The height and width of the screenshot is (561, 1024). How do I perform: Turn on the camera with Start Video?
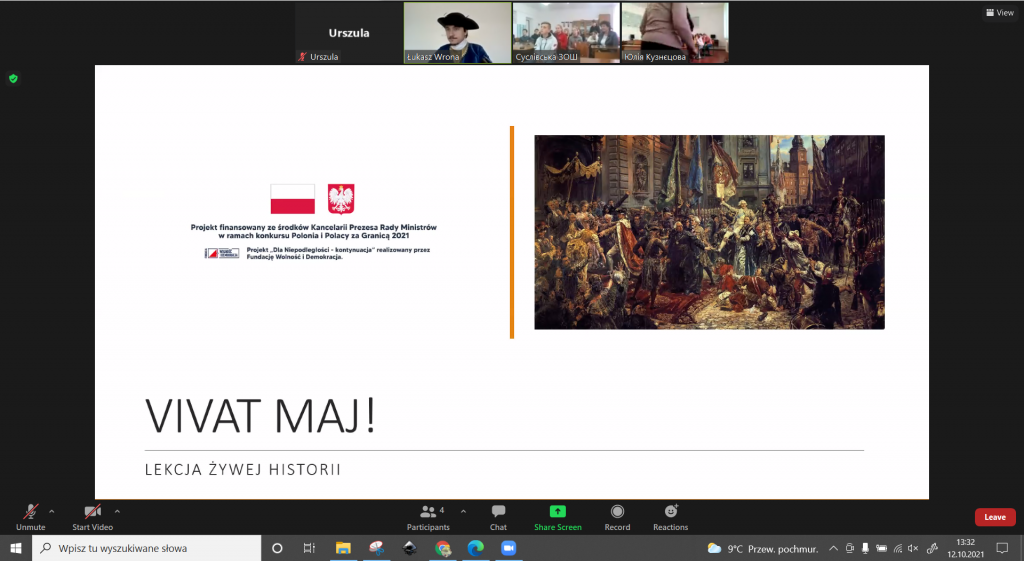92,516
